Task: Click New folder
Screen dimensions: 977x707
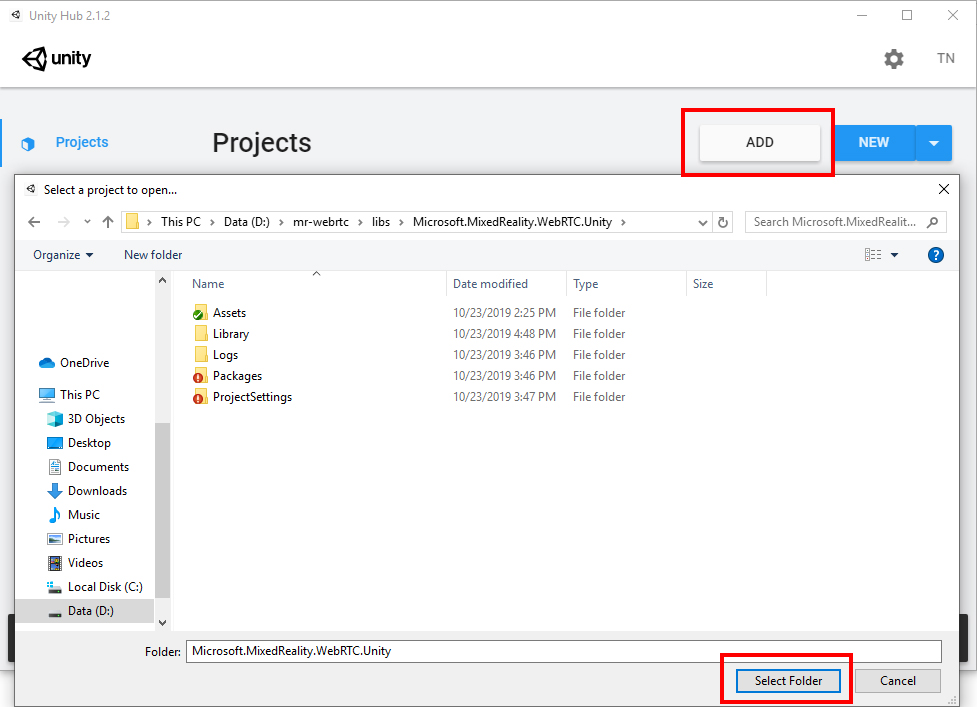Action: click(x=153, y=255)
